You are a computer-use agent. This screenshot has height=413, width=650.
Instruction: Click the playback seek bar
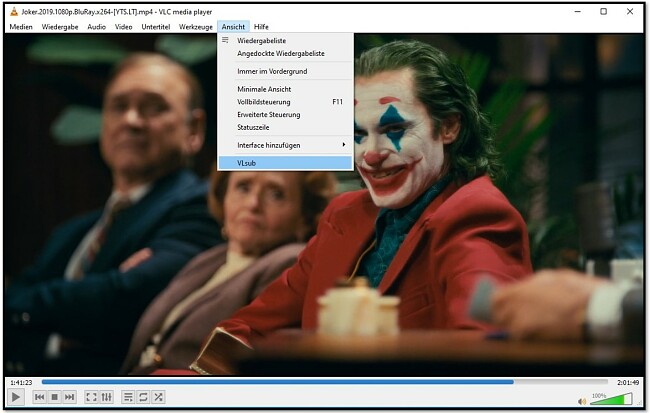coord(325,382)
